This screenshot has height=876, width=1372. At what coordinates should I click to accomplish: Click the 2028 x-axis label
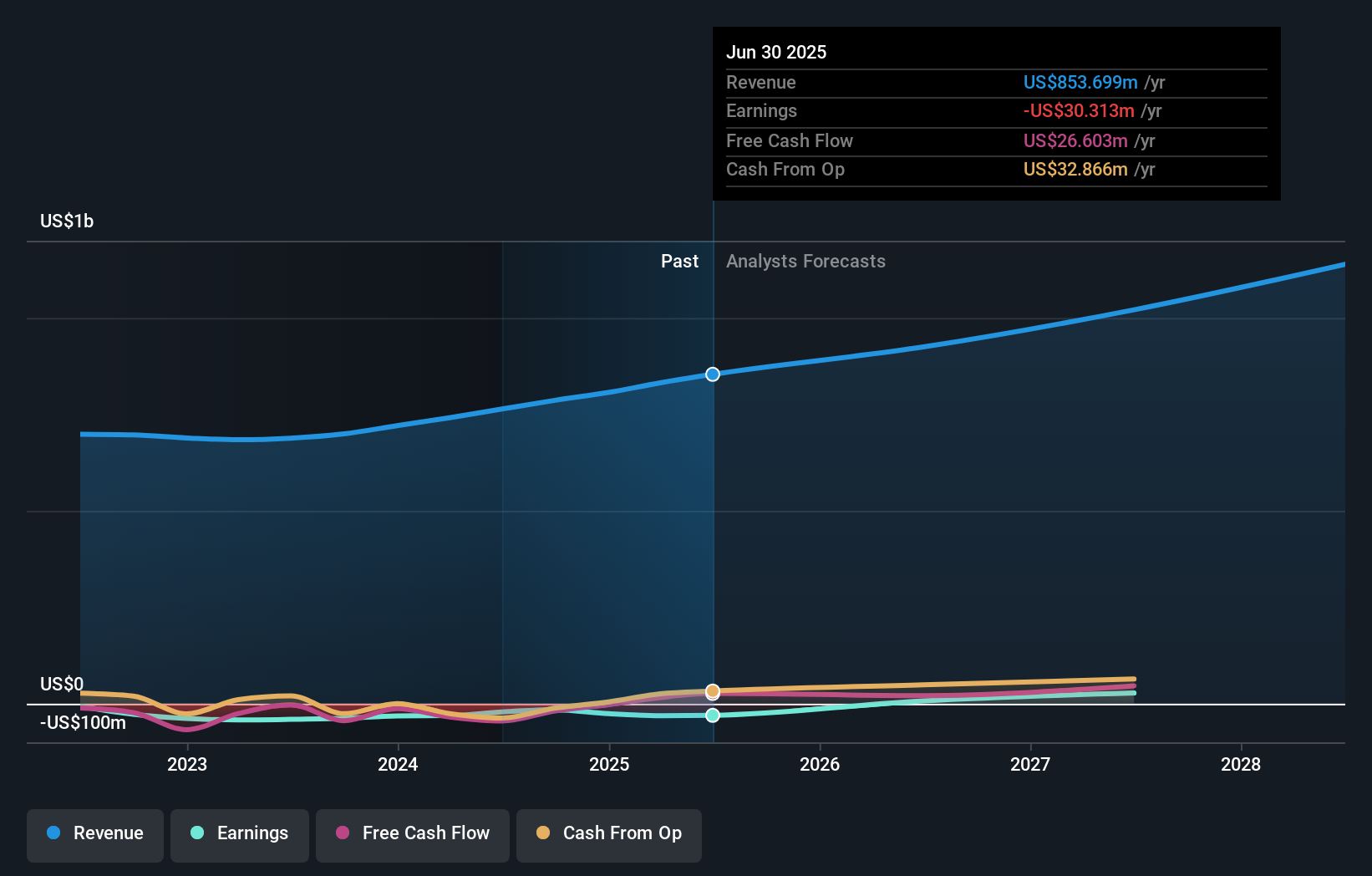pyautogui.click(x=1241, y=765)
